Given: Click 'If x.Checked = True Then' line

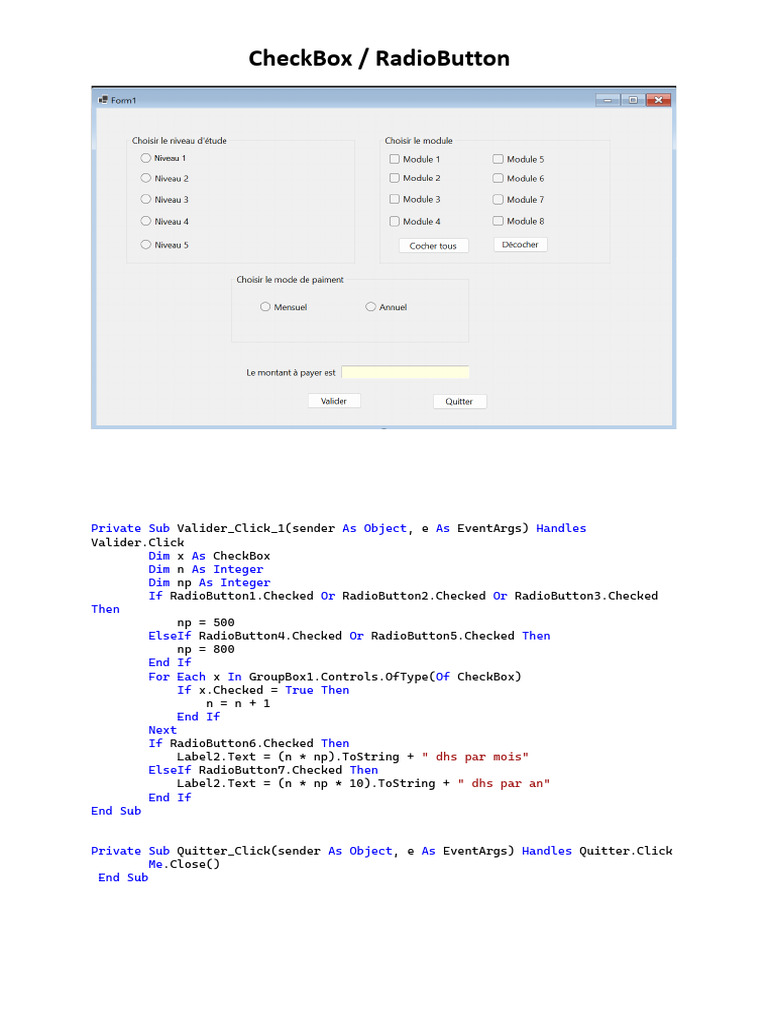Looking at the screenshot, I should point(263,690).
